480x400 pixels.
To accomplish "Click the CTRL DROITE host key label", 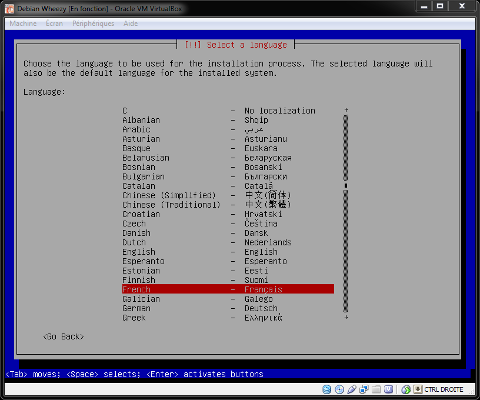I will coord(444,389).
